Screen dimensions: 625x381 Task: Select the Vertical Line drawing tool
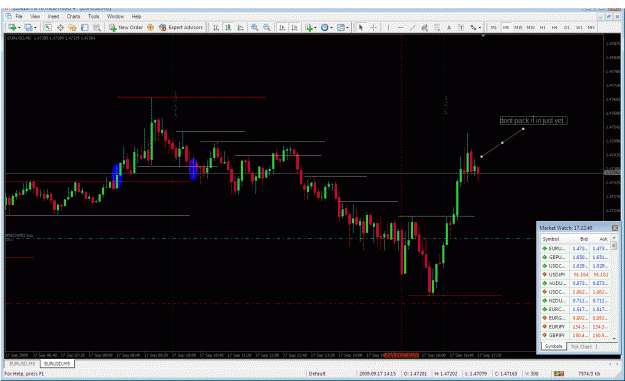(388, 27)
